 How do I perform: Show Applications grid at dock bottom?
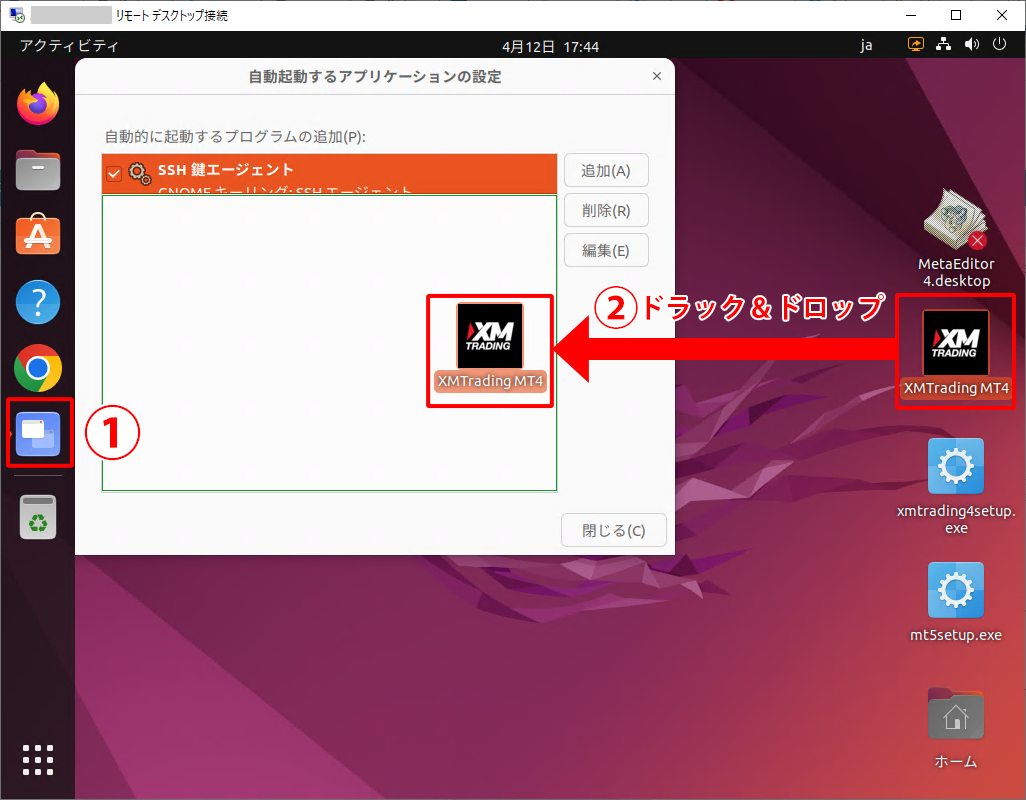[38, 760]
